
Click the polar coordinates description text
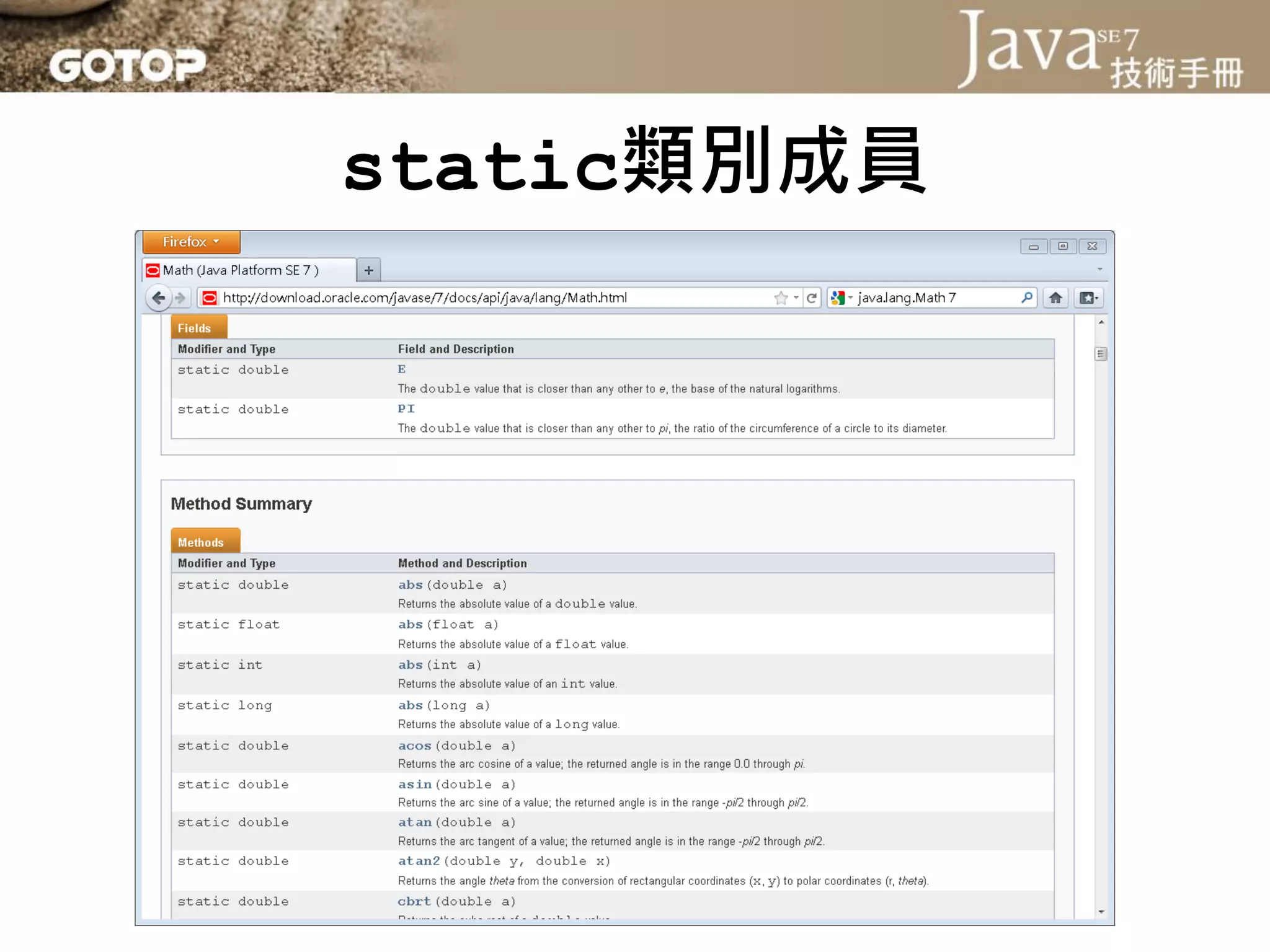[663, 881]
